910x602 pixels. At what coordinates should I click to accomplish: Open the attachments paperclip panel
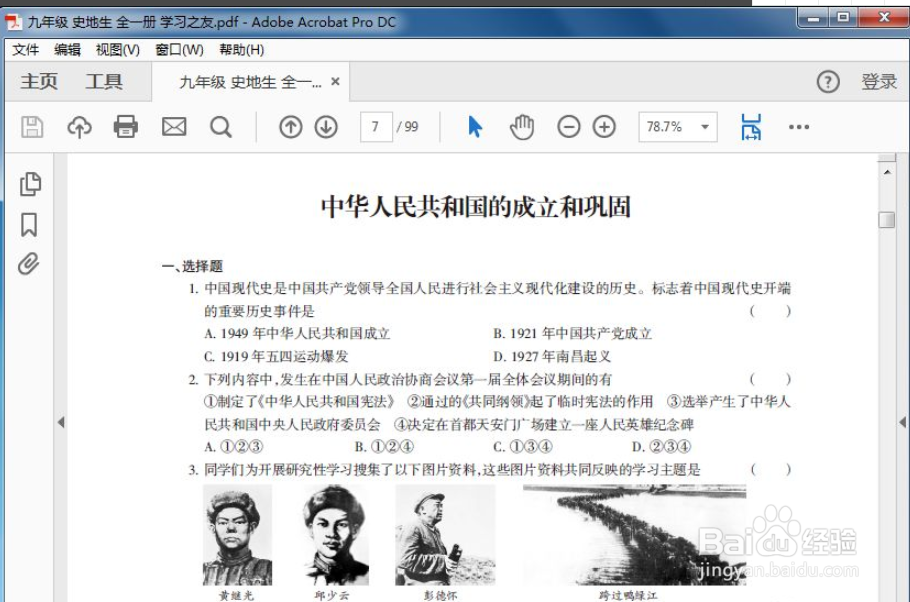31,264
